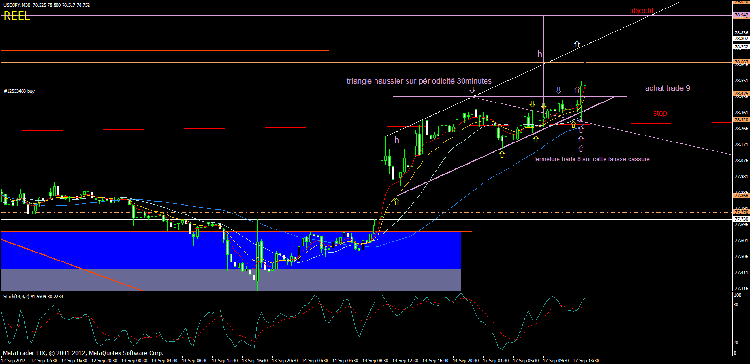Select the red 'fermeture trade' annotation text
The width and height of the screenshot is (750, 364).
[592, 159]
